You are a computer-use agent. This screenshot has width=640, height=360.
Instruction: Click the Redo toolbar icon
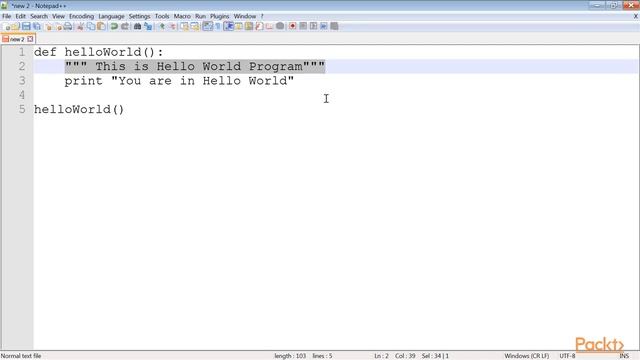[x=125, y=27]
